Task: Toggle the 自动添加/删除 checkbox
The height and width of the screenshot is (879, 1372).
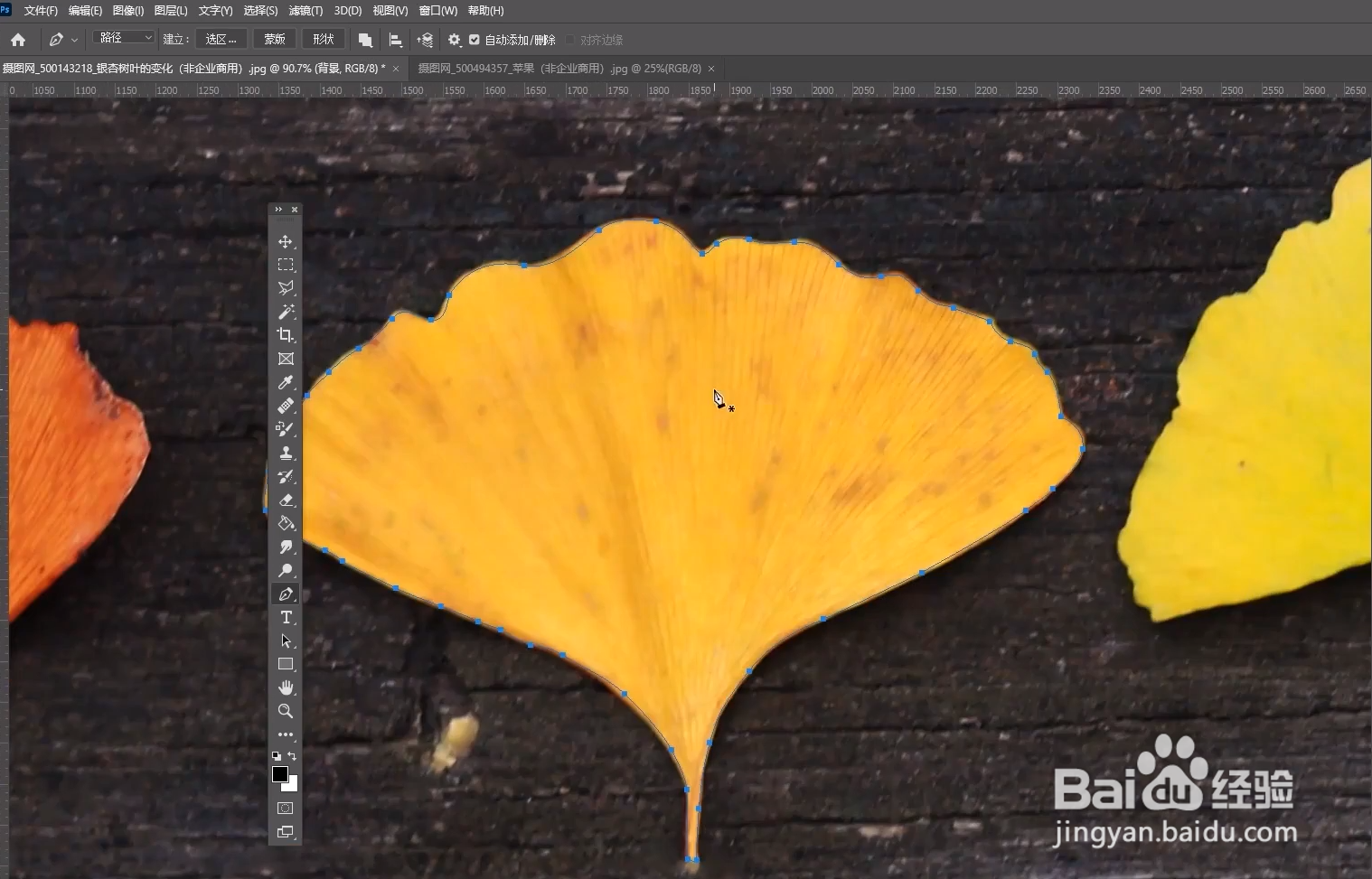Action: pos(475,40)
